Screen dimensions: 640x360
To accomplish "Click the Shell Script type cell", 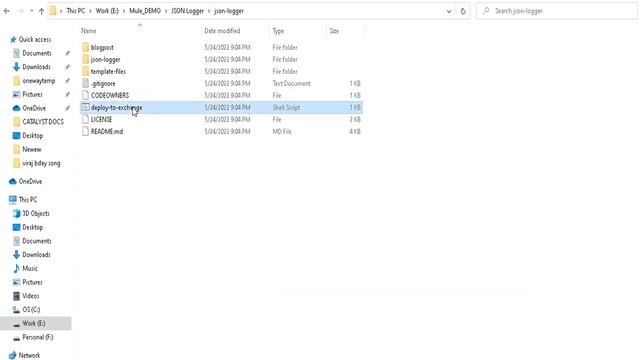I will coord(286,107).
